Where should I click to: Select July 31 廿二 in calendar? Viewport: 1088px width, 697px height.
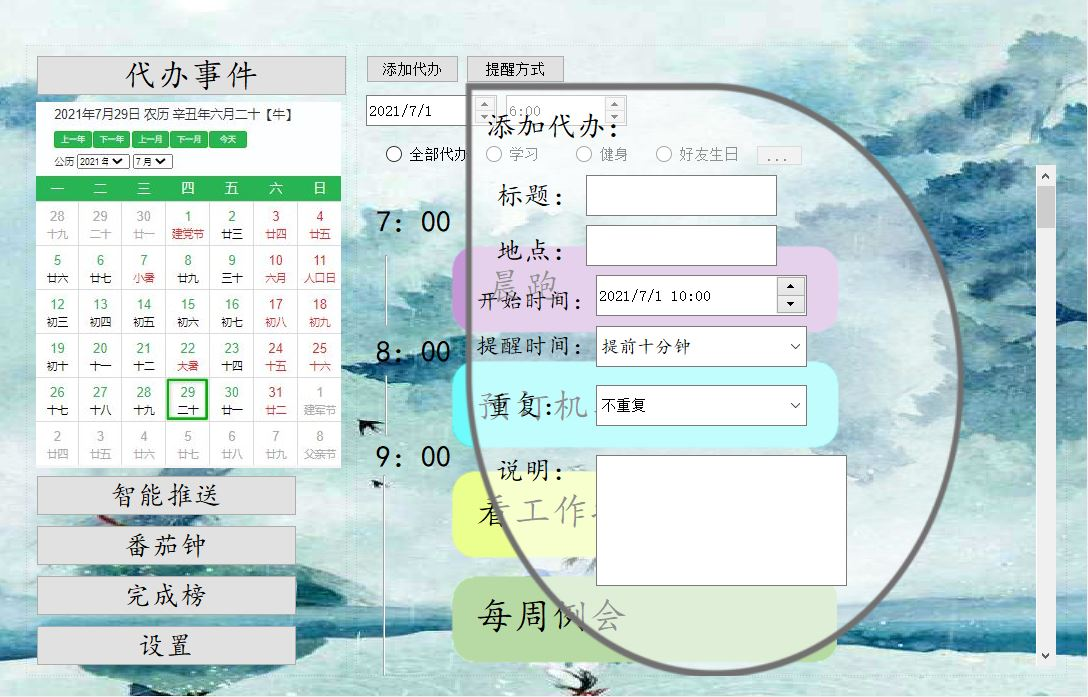275,400
